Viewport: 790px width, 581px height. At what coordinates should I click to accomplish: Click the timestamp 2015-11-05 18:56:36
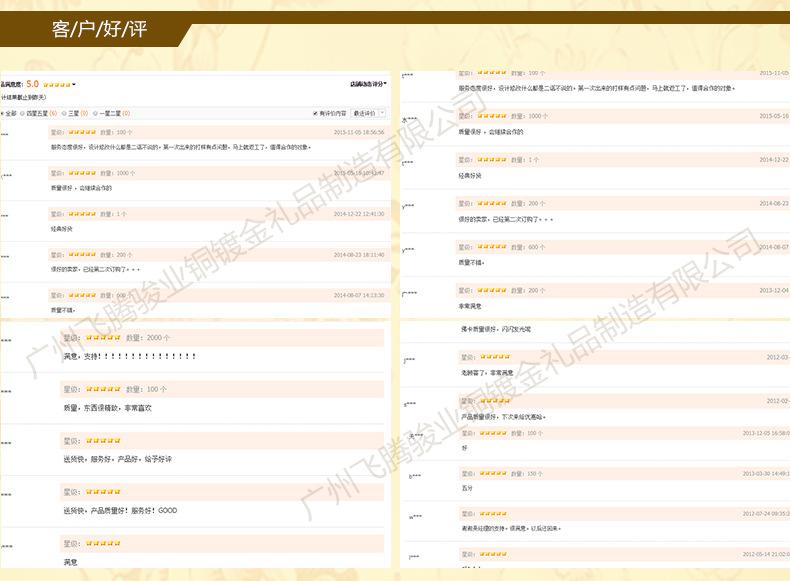point(359,132)
